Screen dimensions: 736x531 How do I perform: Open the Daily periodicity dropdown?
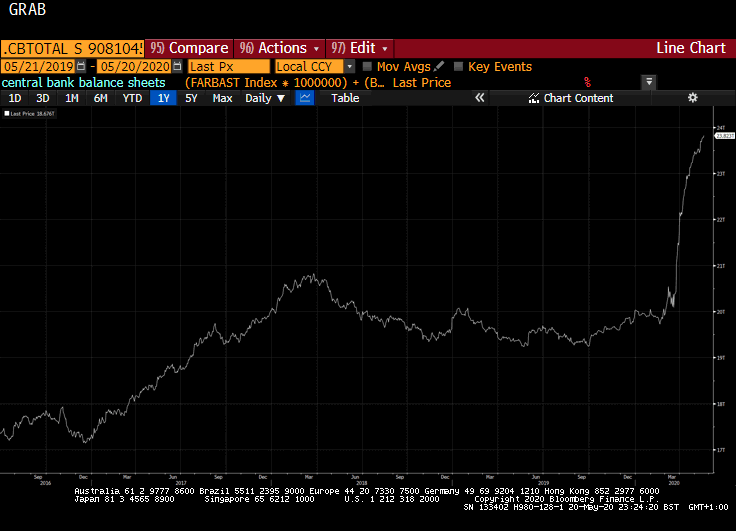(x=265, y=98)
